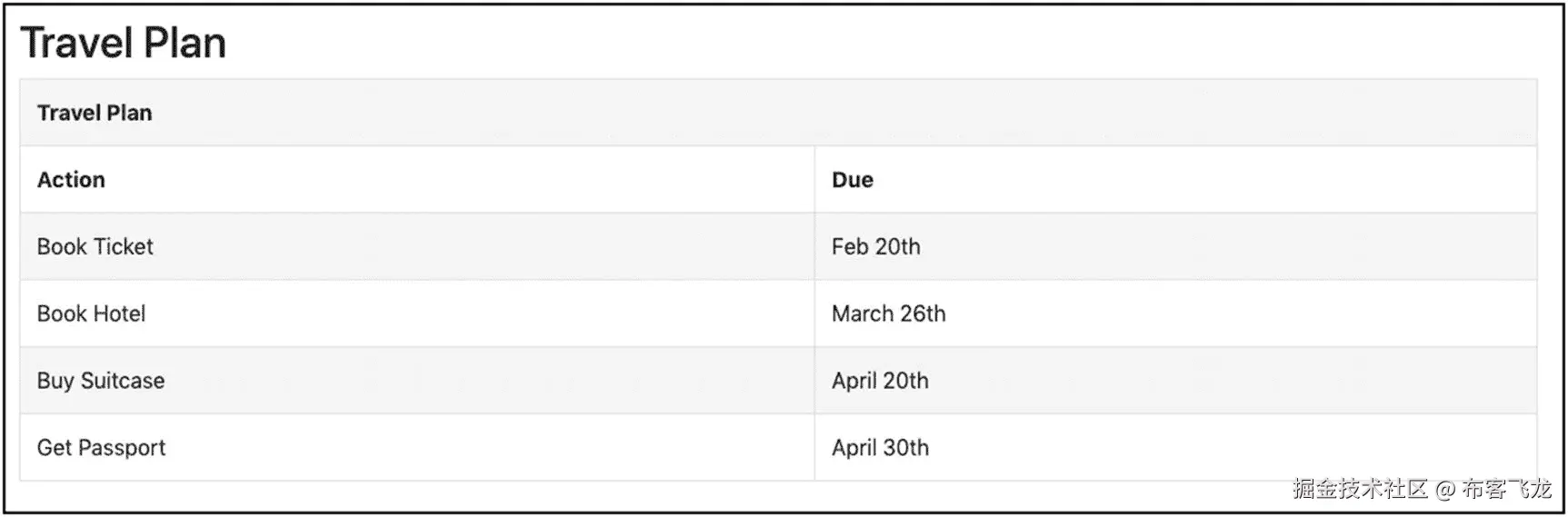The image size is (1568, 517).
Task: Click "26th" in the Book Hotel due date
Action: (923, 313)
